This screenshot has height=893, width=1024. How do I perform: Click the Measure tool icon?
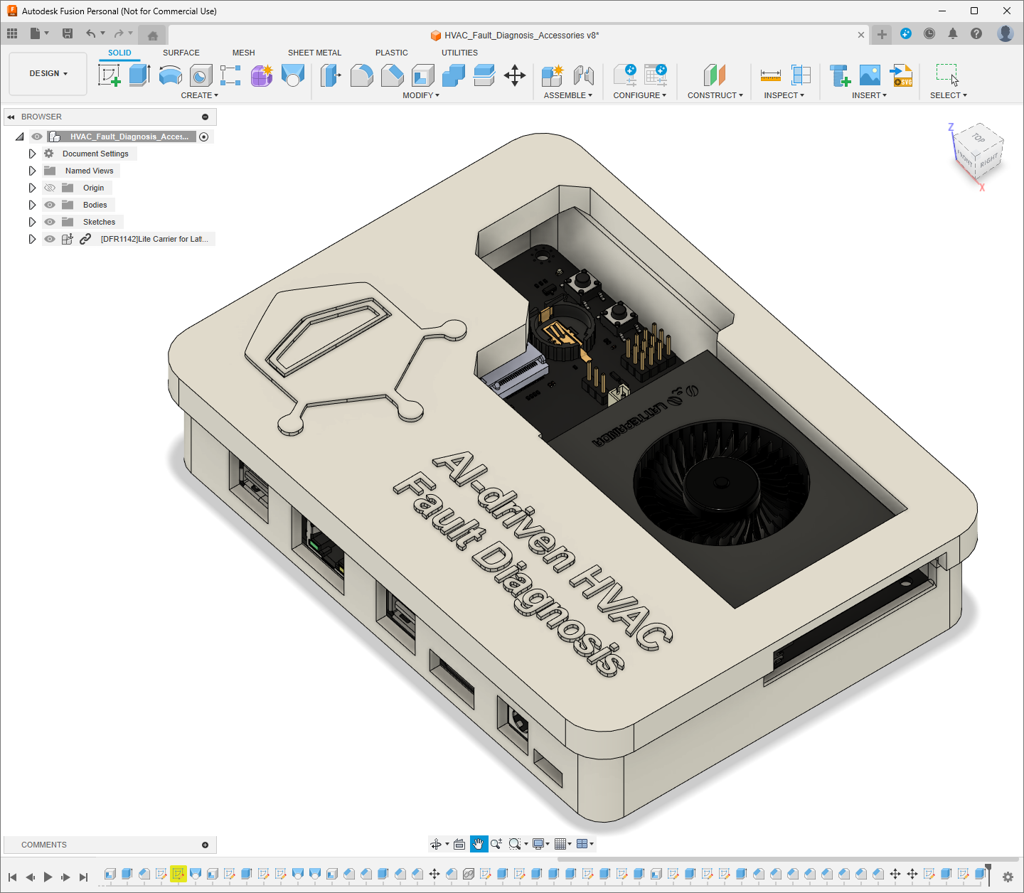[770, 75]
